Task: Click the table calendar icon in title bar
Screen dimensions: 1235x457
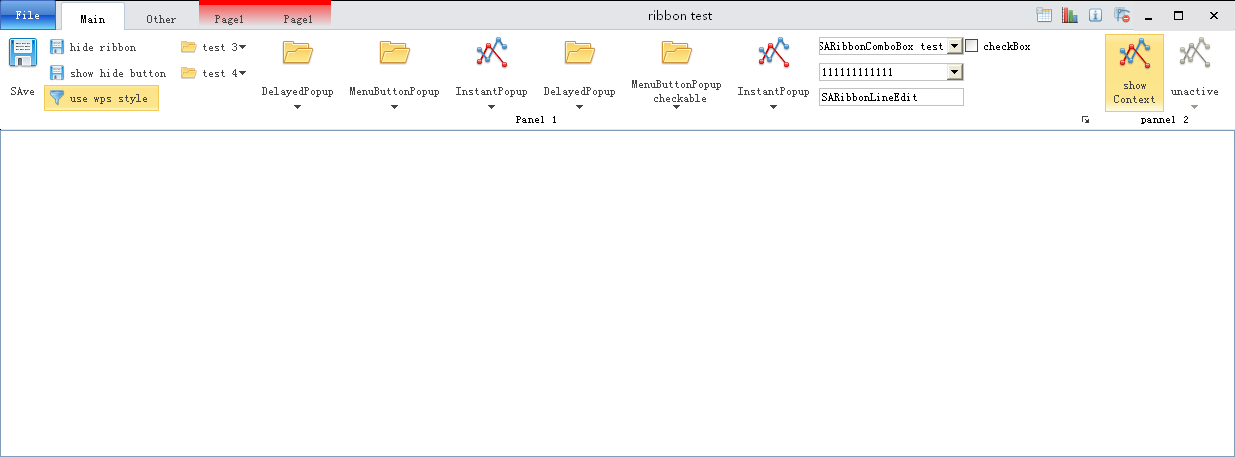Action: click(x=1044, y=16)
